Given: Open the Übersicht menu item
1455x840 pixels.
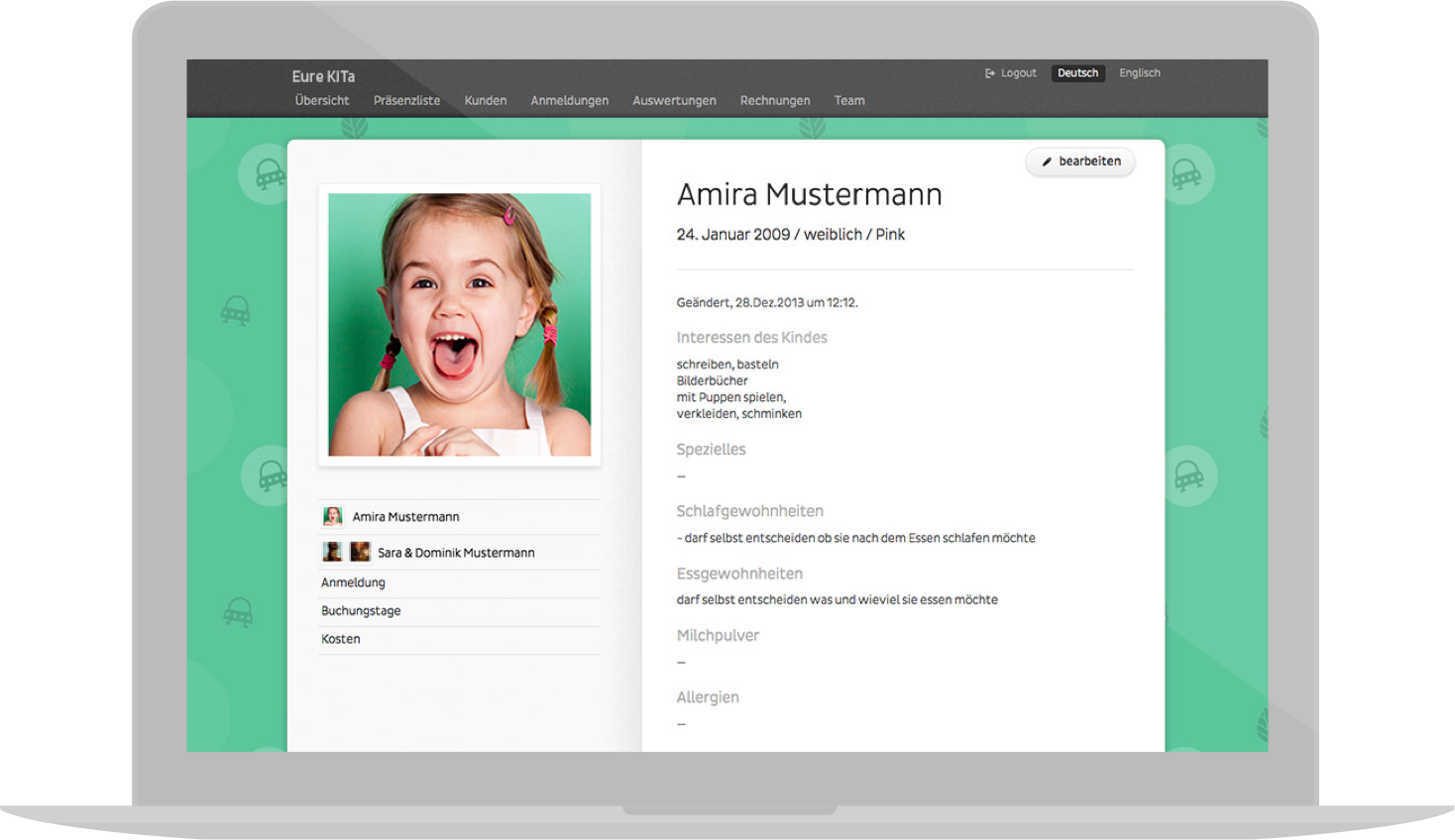Looking at the screenshot, I should tap(322, 101).
